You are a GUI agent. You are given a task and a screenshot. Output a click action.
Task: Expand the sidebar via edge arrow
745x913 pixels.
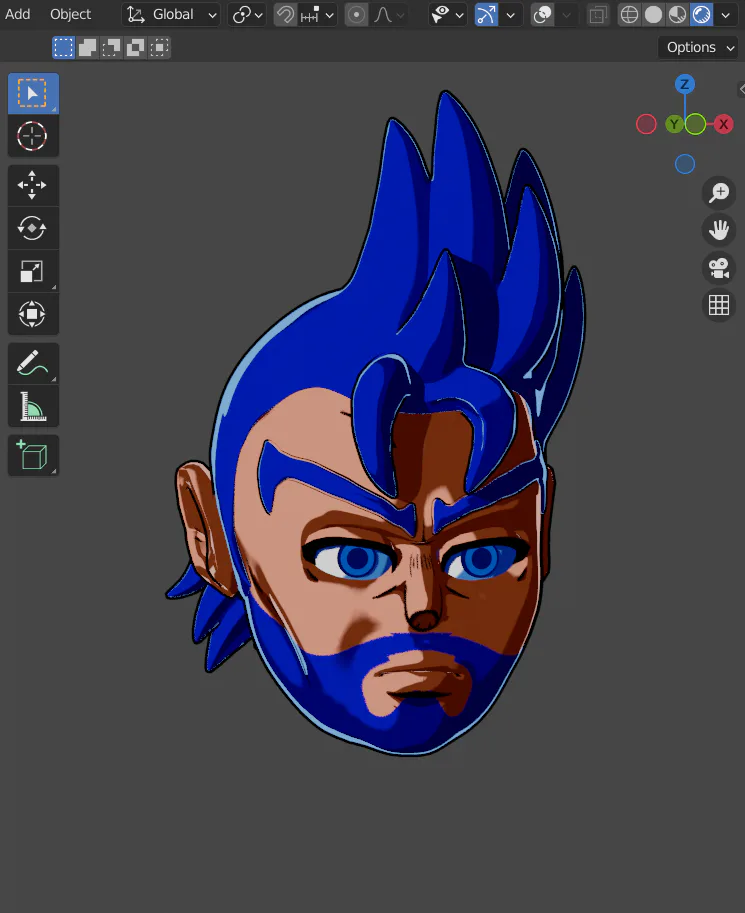tap(741, 89)
